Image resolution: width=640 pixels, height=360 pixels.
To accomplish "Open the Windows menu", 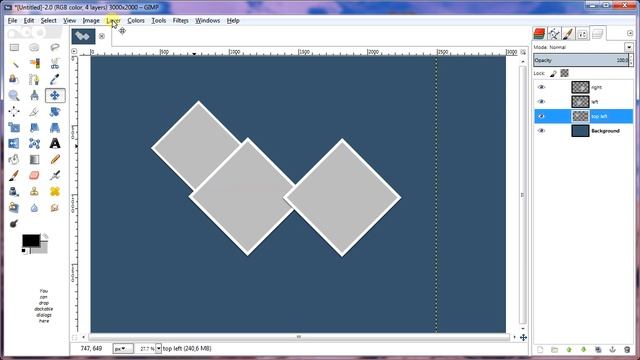I will click(207, 20).
